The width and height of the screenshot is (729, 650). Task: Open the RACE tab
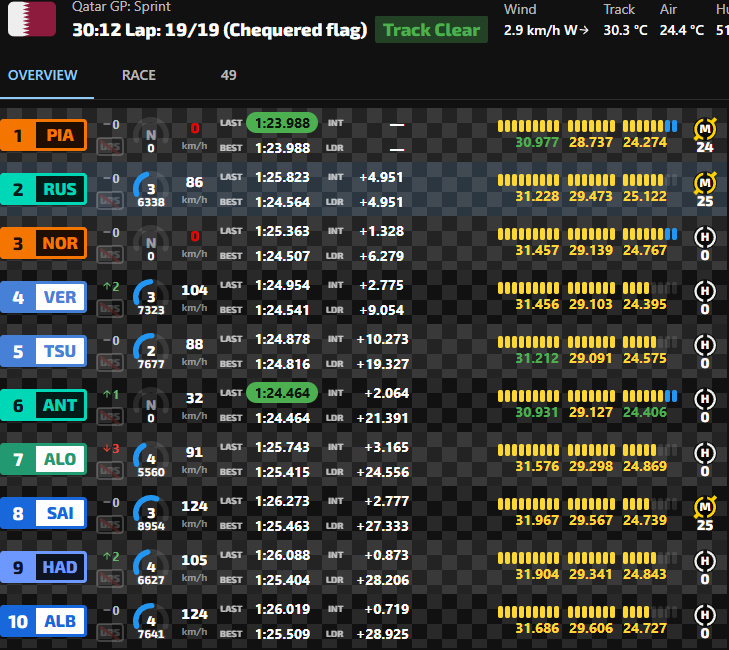pyautogui.click(x=139, y=76)
